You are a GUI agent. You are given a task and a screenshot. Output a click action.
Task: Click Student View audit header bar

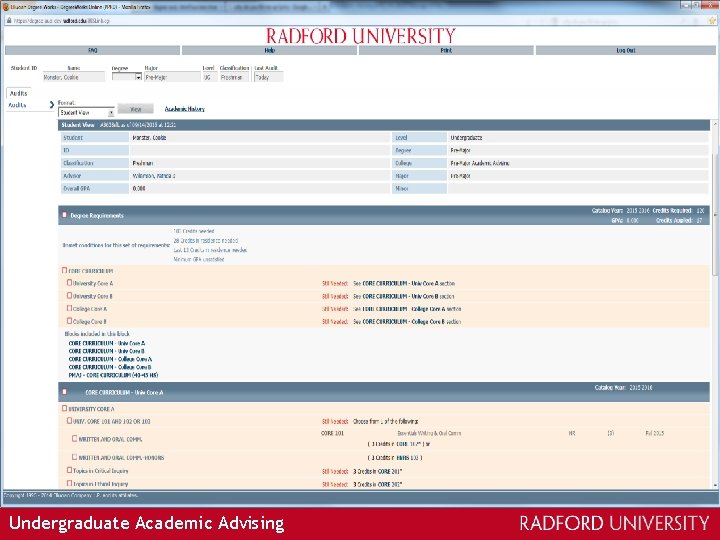click(384, 125)
